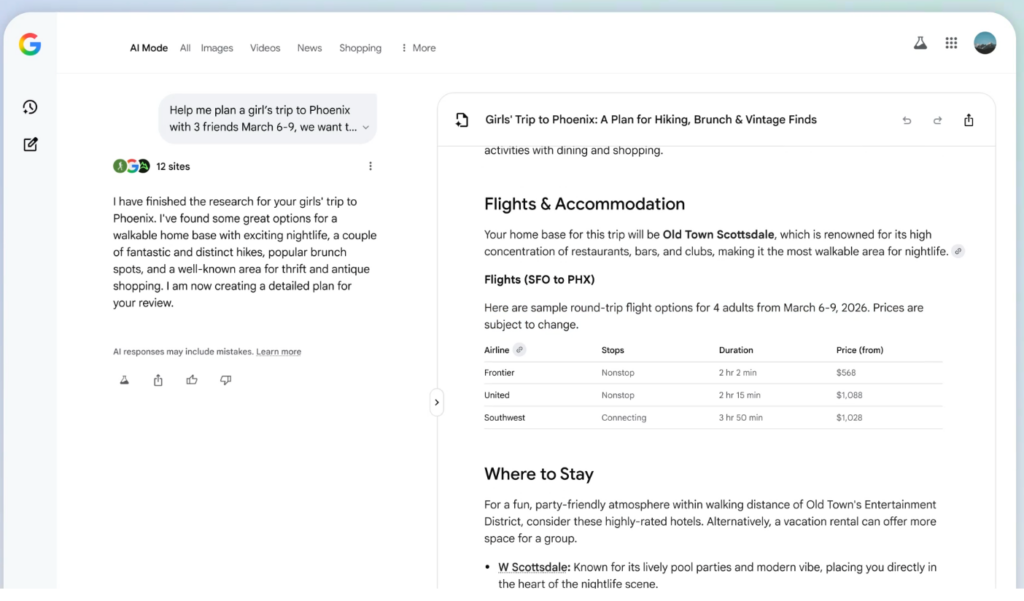
Task: Open the three-dot menu beside 12 sites
Action: tap(370, 166)
